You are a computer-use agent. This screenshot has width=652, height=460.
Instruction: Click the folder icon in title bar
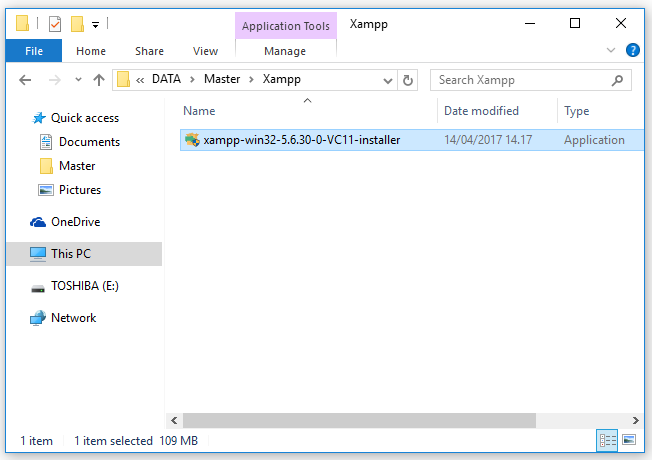pos(22,23)
